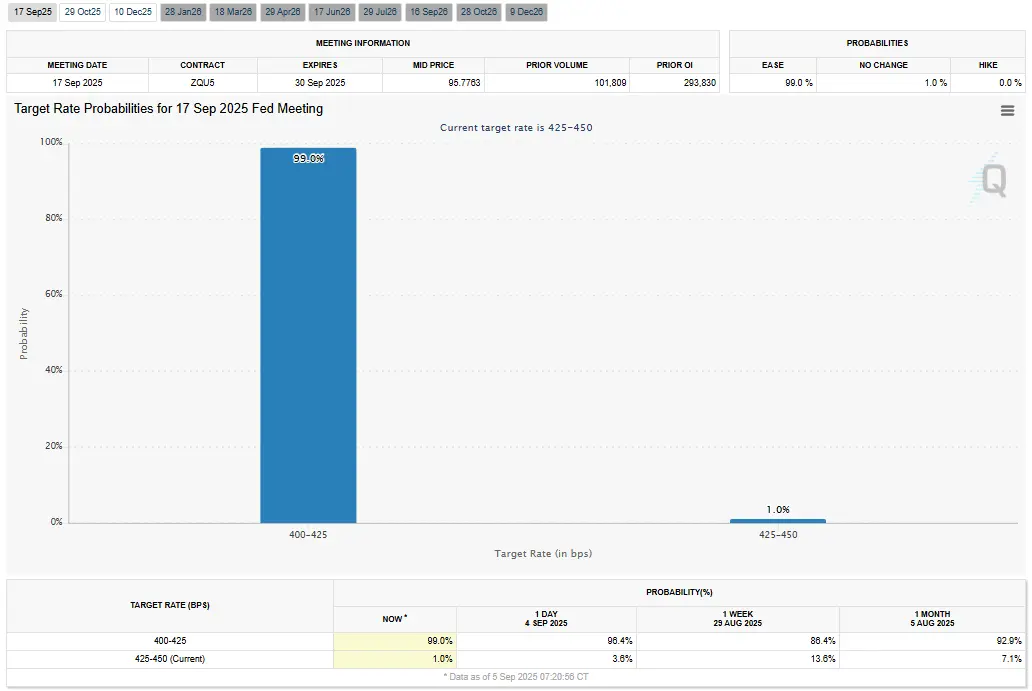Choose the 29 Apr26 meeting tab
1032x691 pixels.
[282, 12]
